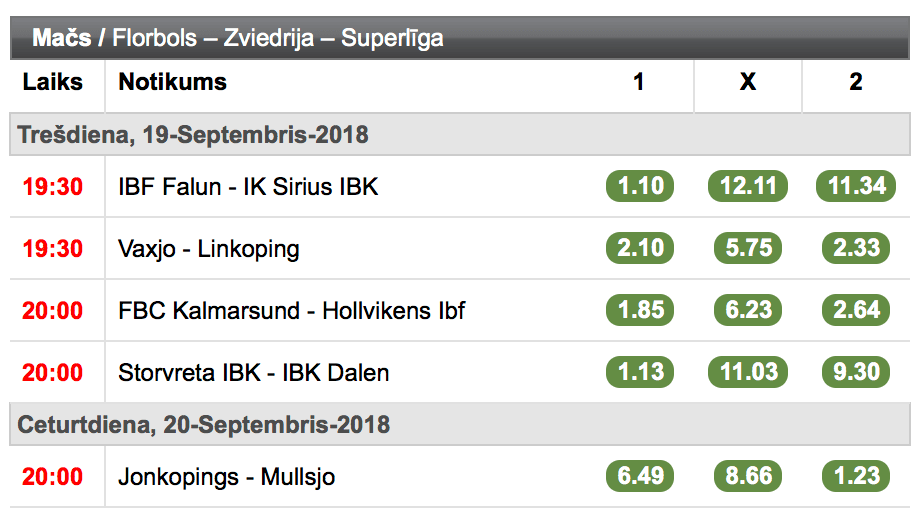Click 2.10 odds for Vaxjo win
The image size is (922, 524).
coord(640,248)
